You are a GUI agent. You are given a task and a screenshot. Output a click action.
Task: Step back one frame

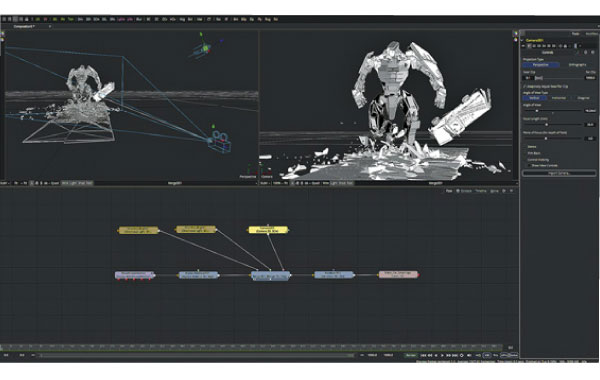430,356
